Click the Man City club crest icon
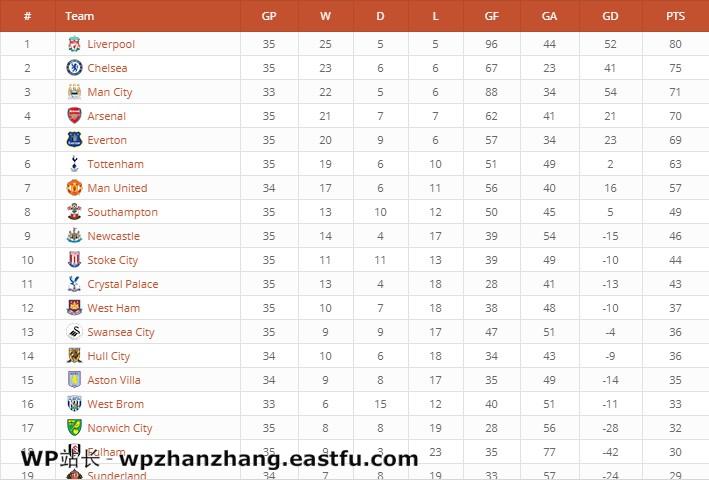The image size is (709, 480). (74, 92)
